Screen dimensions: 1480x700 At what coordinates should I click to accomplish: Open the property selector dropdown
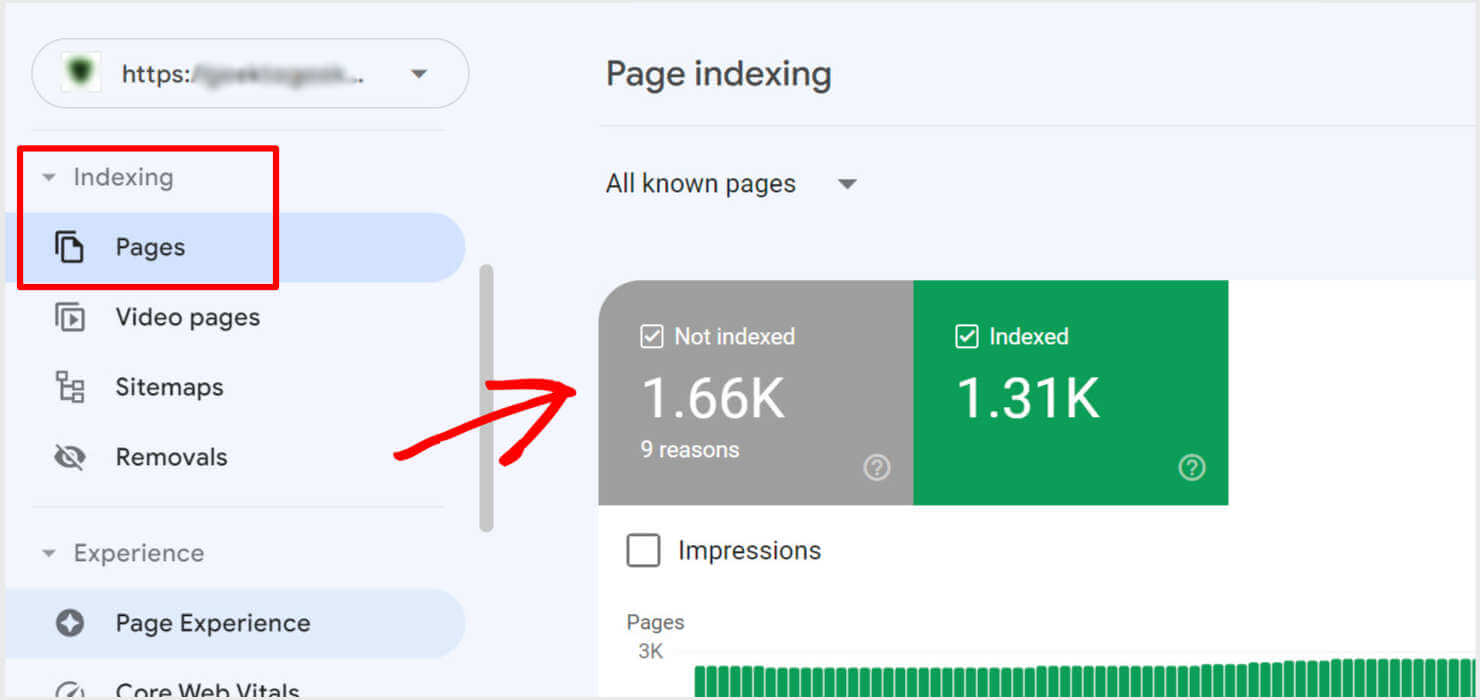[420, 73]
